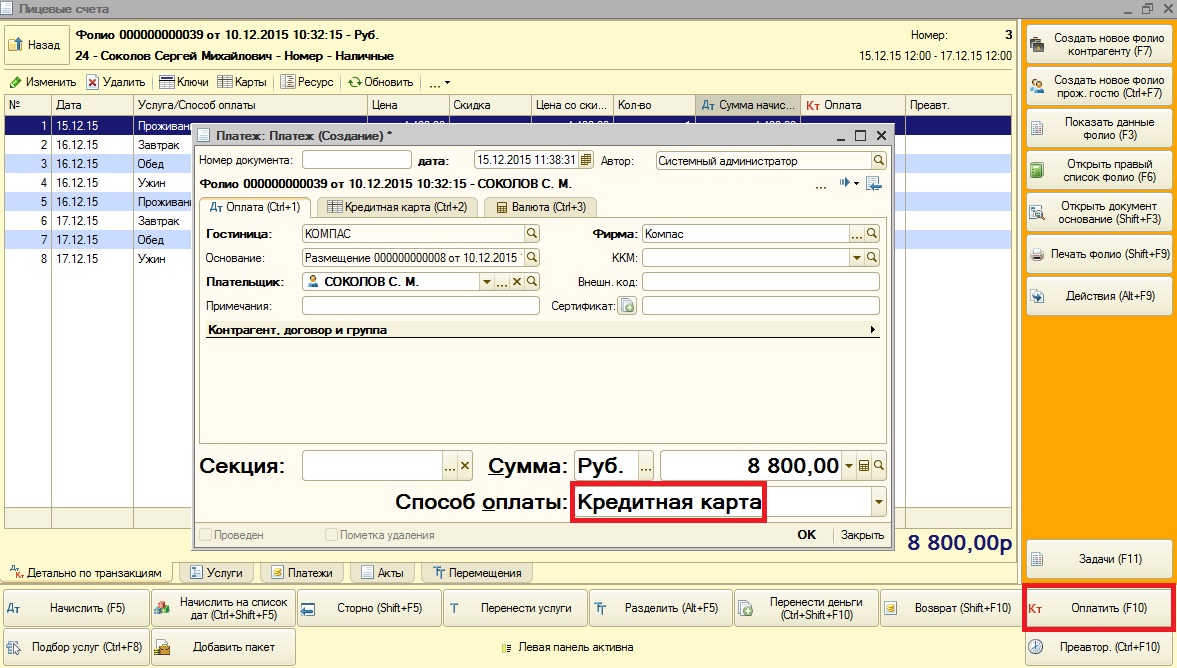This screenshot has height=668, width=1177.
Task: Open the toolbar overflow menu
Action: [440, 83]
